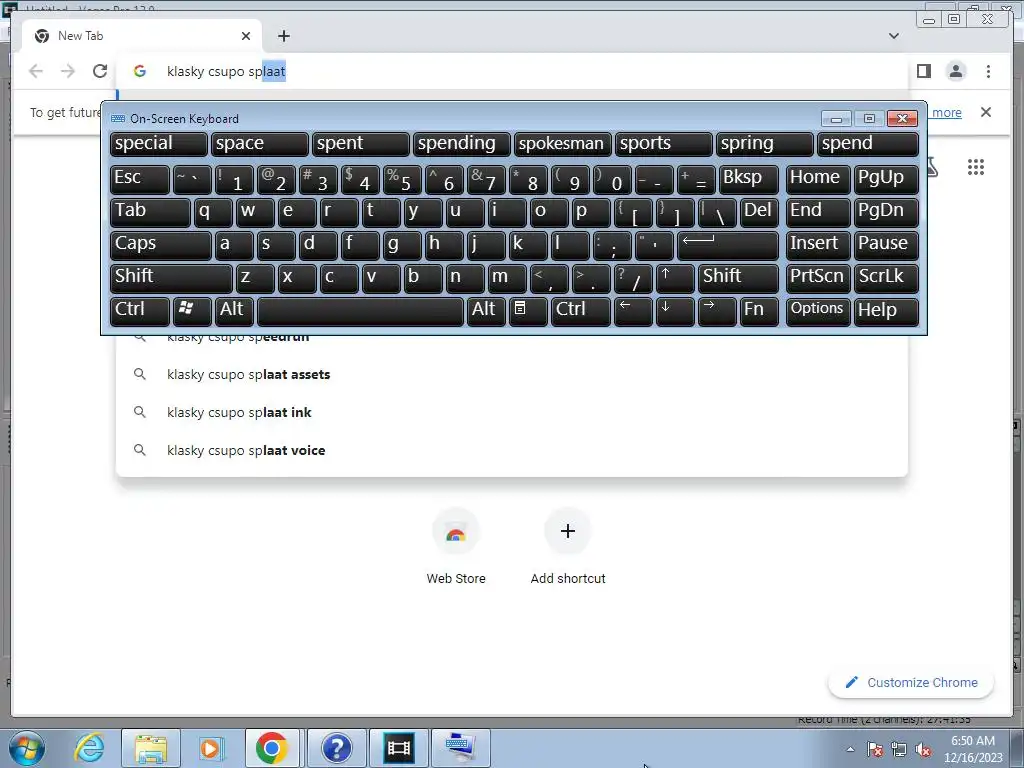Click the spacebar key
The width and height of the screenshot is (1024, 768).
tap(360, 311)
